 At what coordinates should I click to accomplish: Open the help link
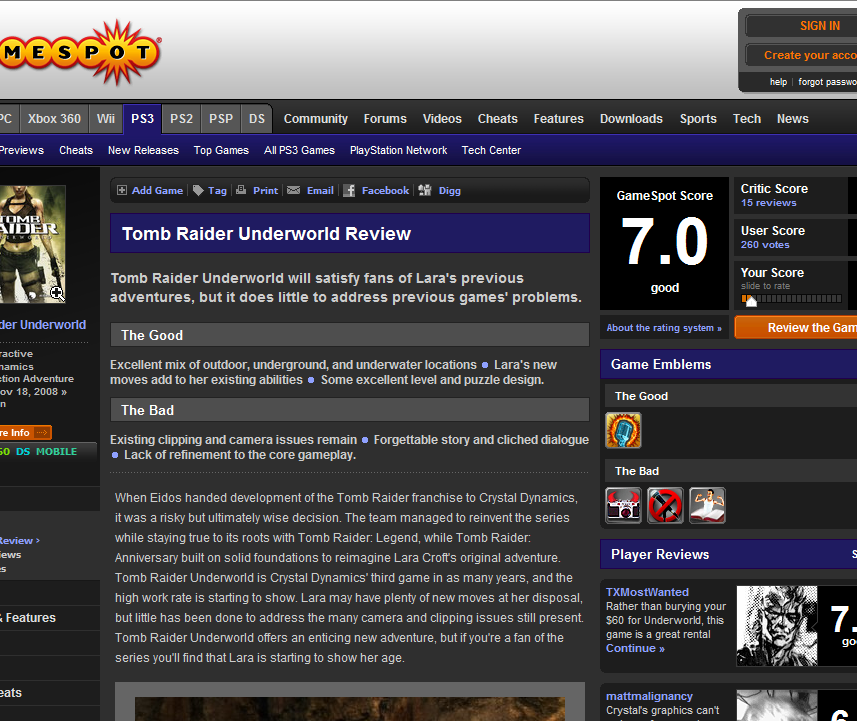tap(778, 82)
